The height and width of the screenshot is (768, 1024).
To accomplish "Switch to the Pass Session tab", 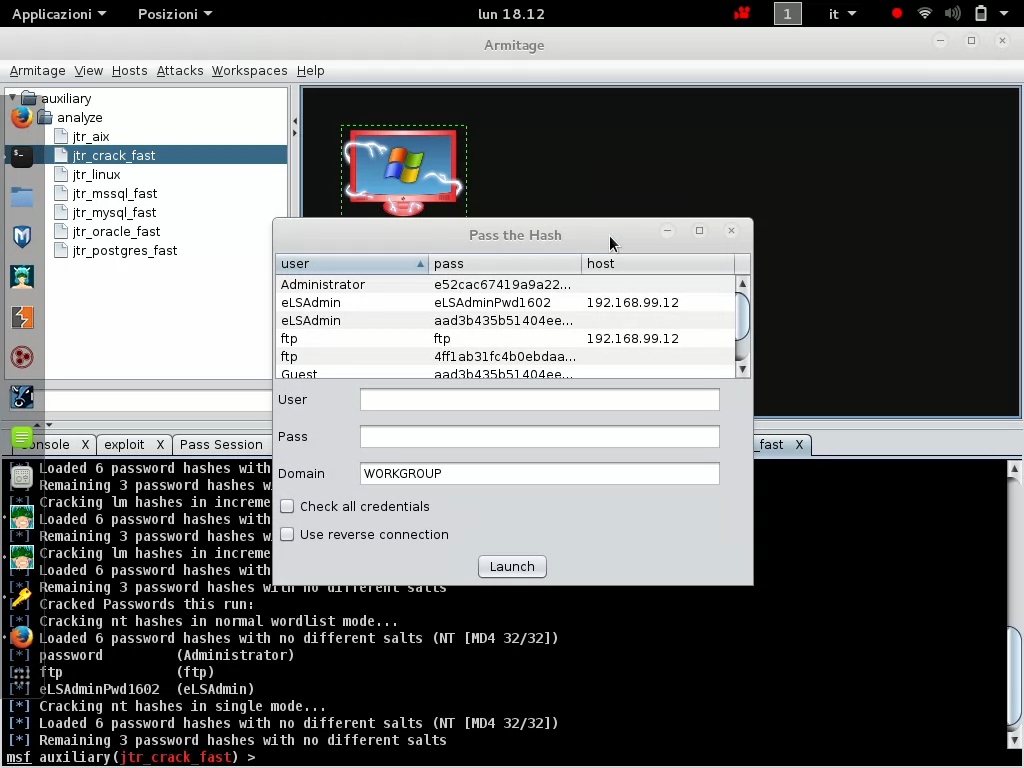I will click(221, 445).
